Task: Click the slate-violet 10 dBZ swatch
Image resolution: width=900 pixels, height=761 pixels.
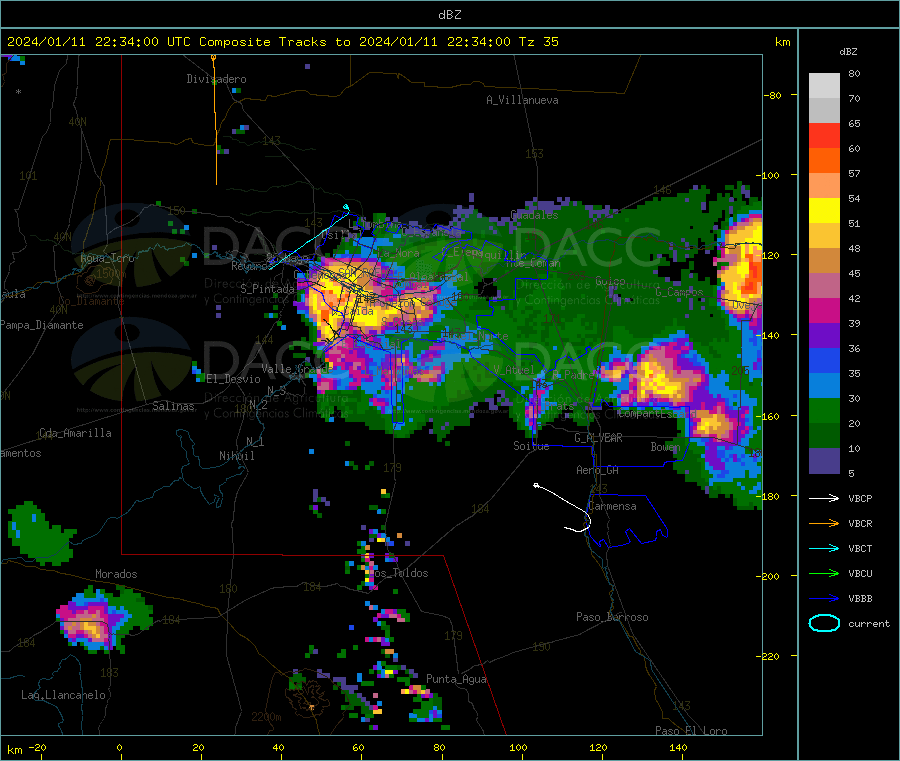Action: tap(824, 460)
